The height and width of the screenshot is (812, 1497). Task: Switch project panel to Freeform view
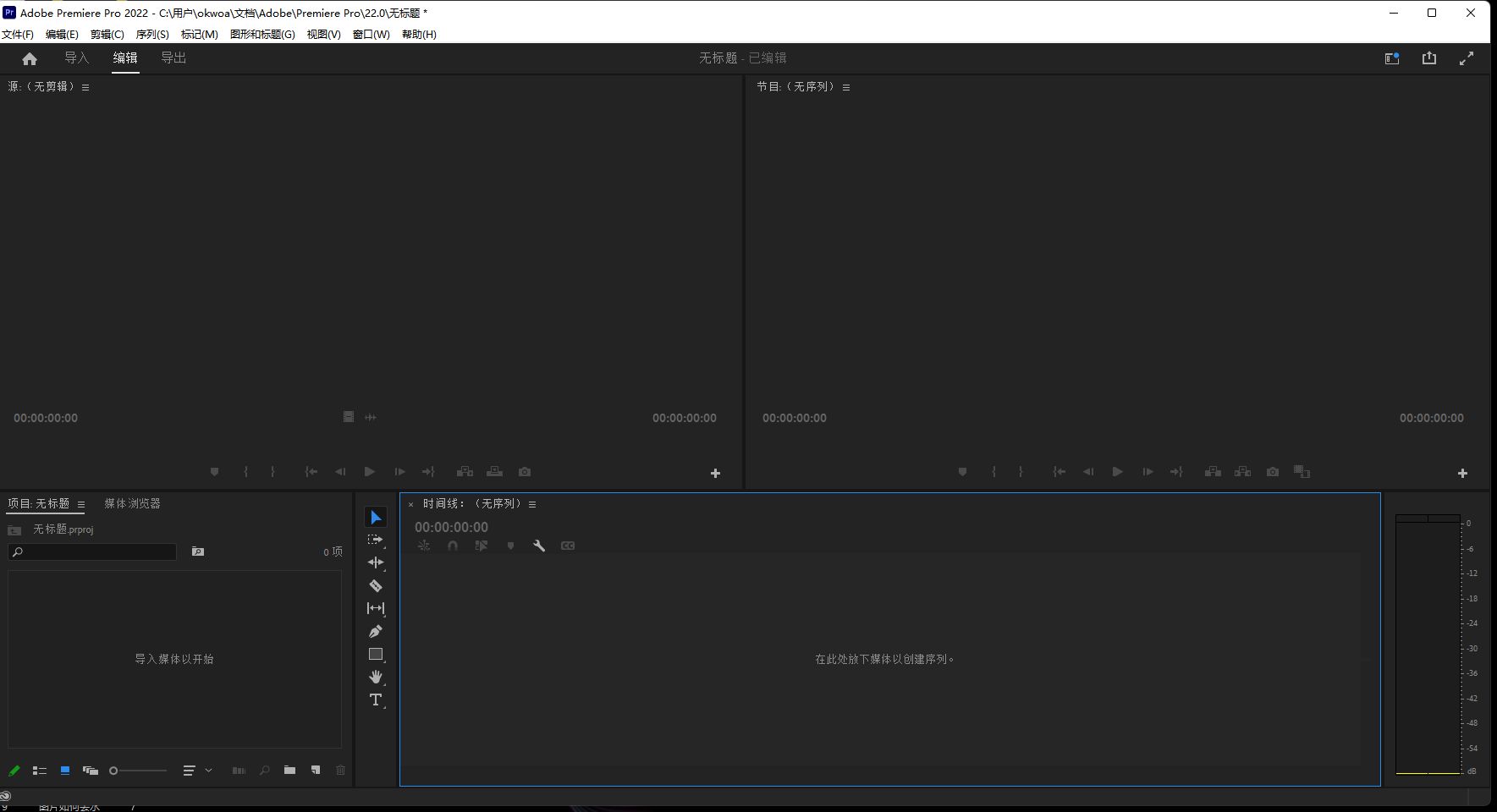(x=91, y=771)
